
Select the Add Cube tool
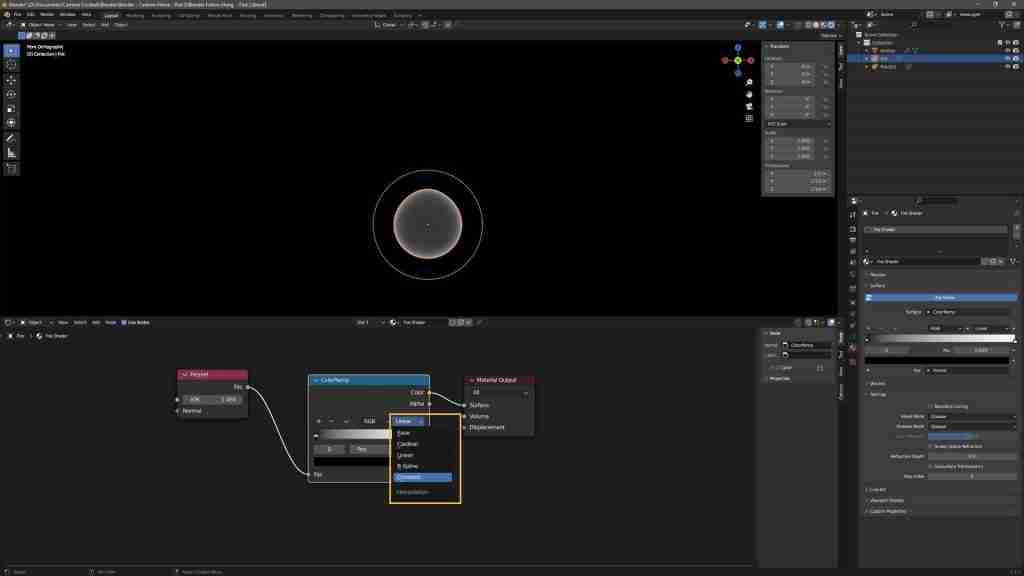point(11,168)
